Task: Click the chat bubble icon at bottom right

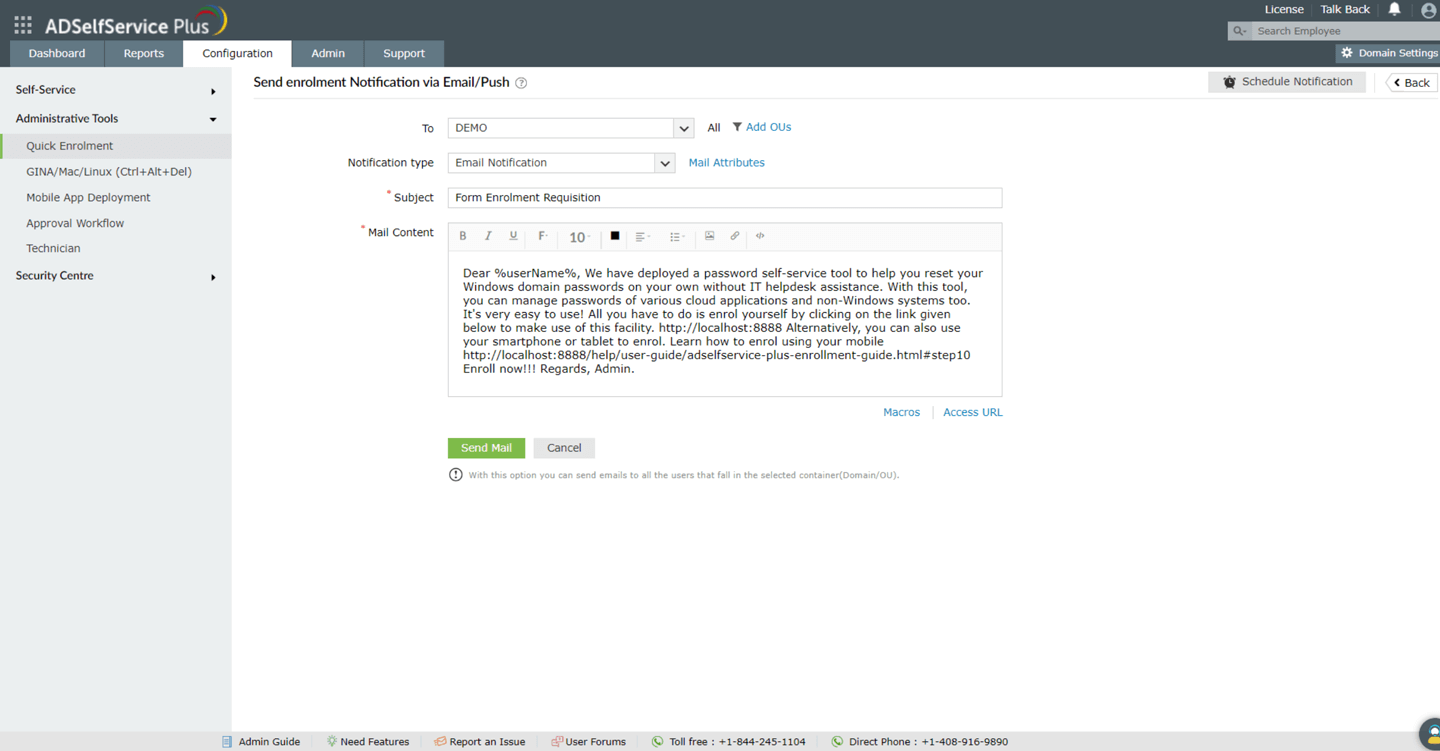Action: click(x=1430, y=733)
